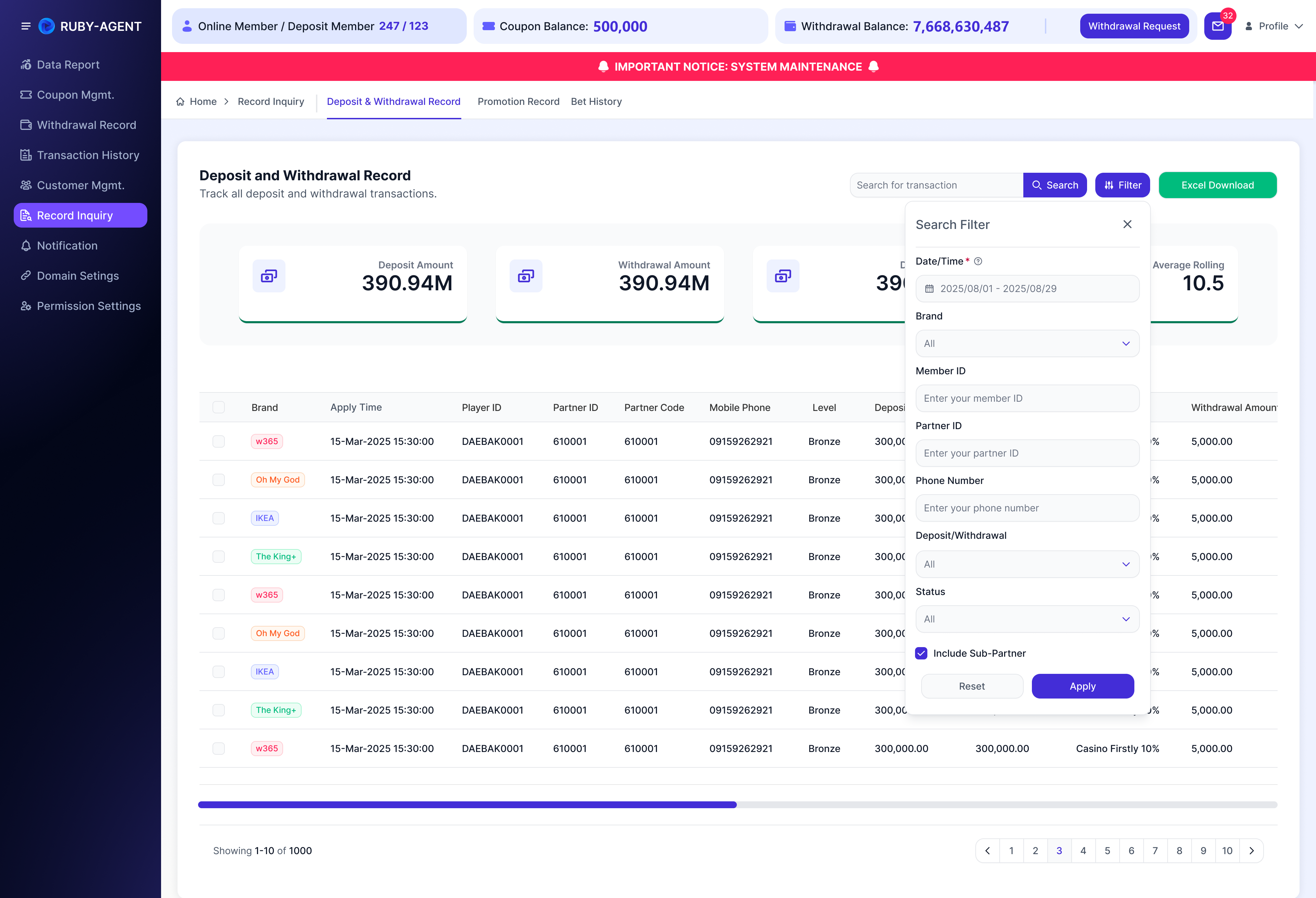Screen dimensions: 1316x898
Task: Click the horizontal table scrollbar
Action: [x=467, y=804]
